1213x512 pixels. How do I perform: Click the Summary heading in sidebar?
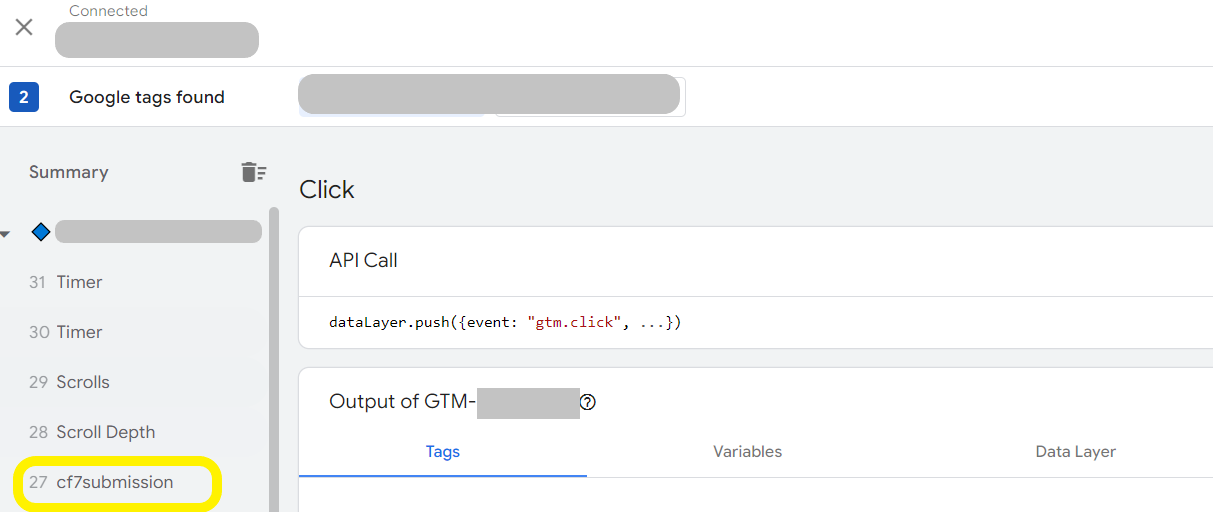pyautogui.click(x=68, y=172)
